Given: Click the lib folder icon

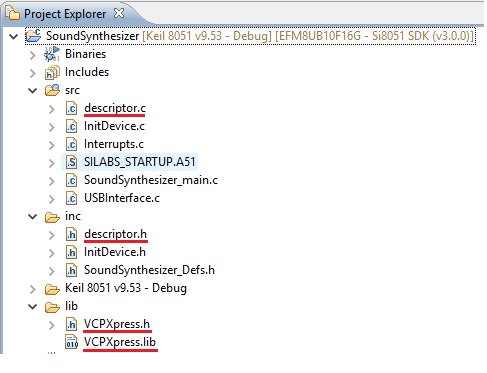Looking at the screenshot, I should tap(52, 307).
